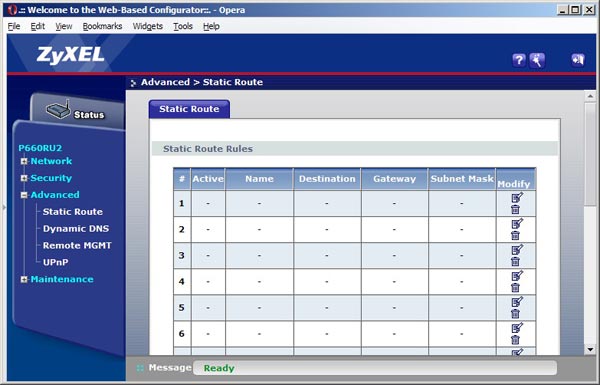The height and width of the screenshot is (385, 600).
Task: Edit static route rule 2
Action: [517, 223]
